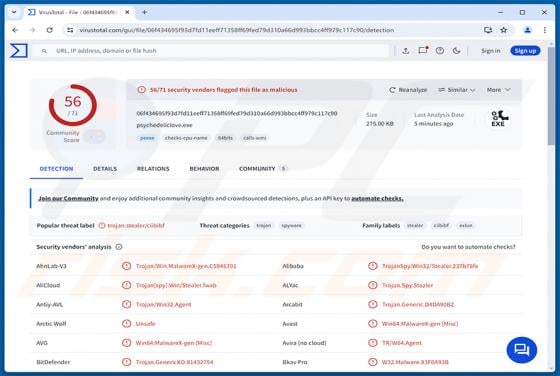The width and height of the screenshot is (560, 376).
Task: Open the help question mark icon
Action: [440, 51]
